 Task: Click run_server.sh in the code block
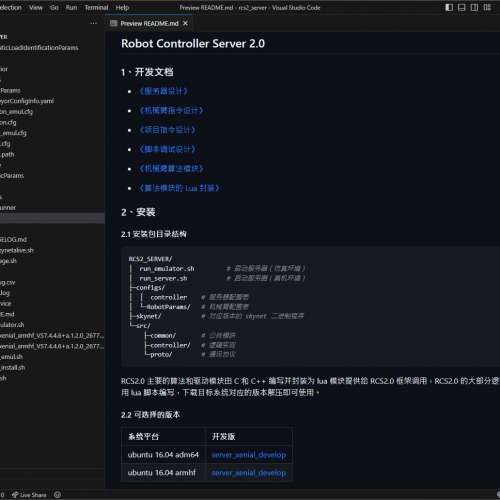(x=163, y=278)
